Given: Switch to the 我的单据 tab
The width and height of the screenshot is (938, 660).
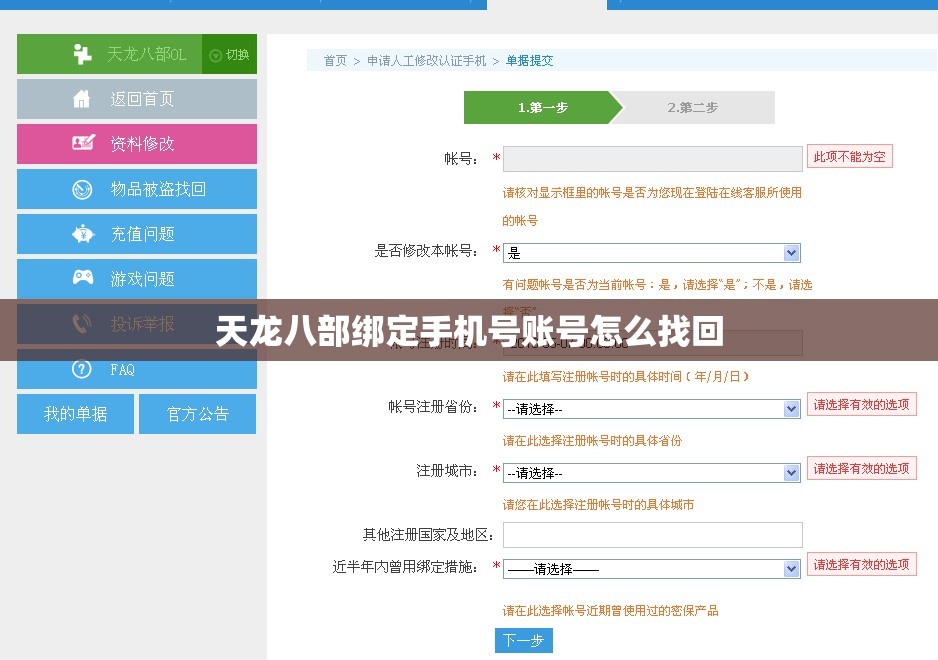Looking at the screenshot, I should click(x=75, y=413).
